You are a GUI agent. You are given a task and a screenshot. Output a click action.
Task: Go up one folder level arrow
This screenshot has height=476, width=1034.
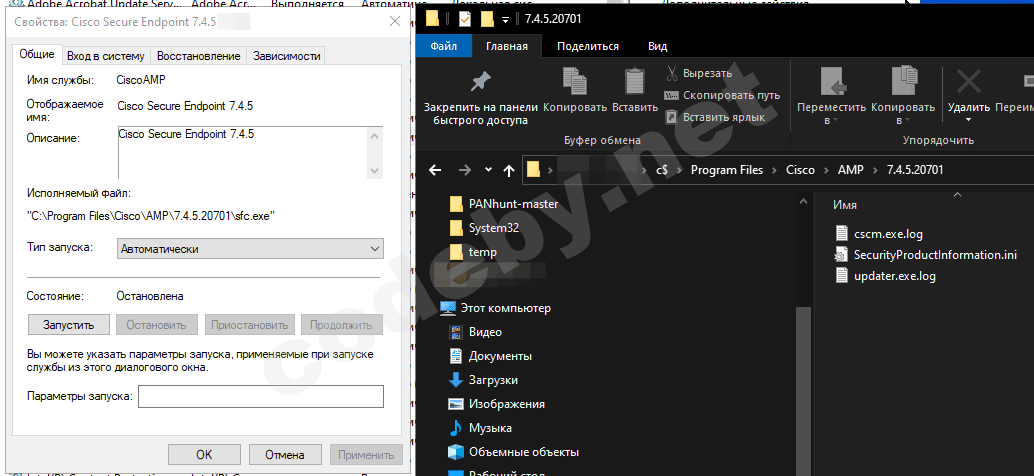(508, 170)
